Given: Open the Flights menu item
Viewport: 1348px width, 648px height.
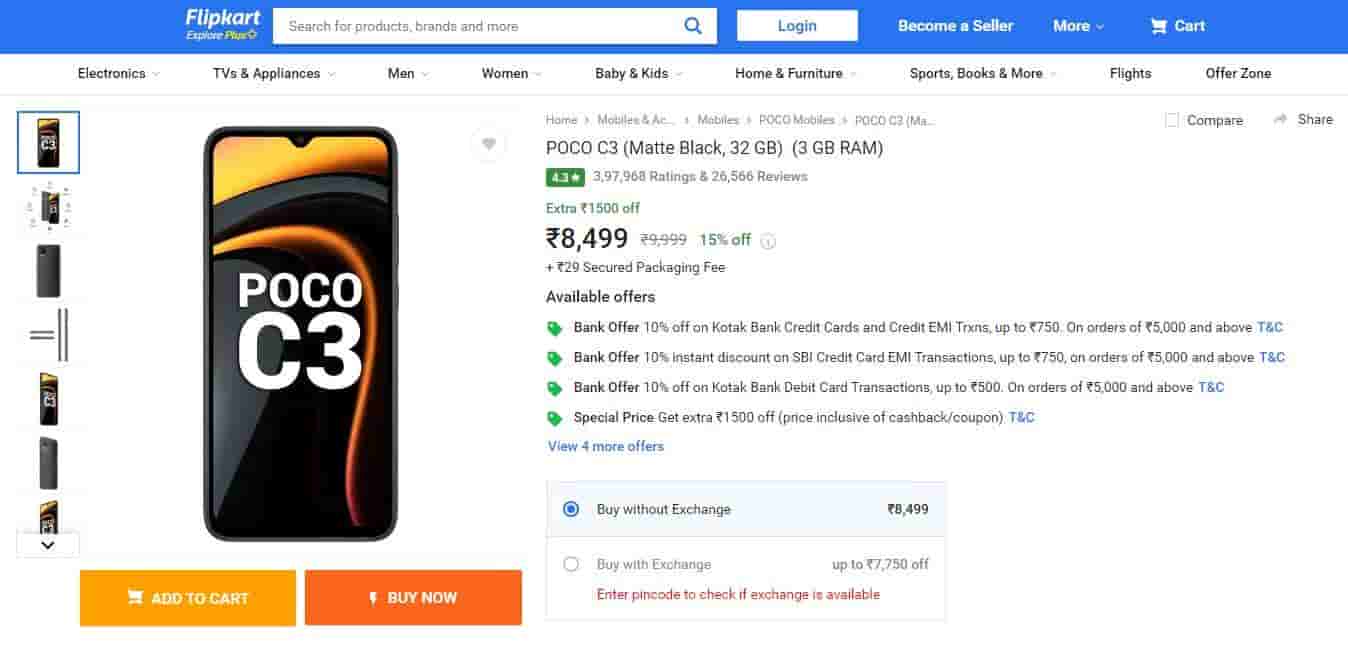Looking at the screenshot, I should coord(1130,73).
